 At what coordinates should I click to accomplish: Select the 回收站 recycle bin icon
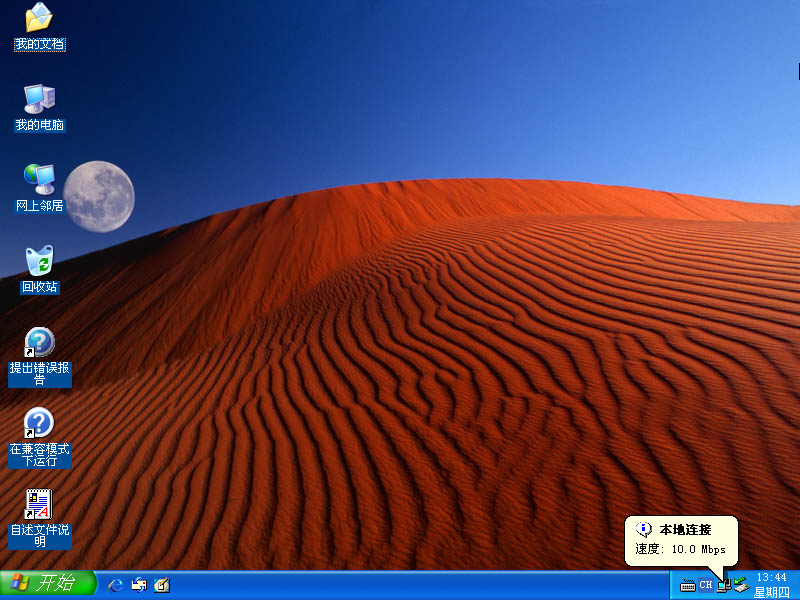pyautogui.click(x=39, y=261)
